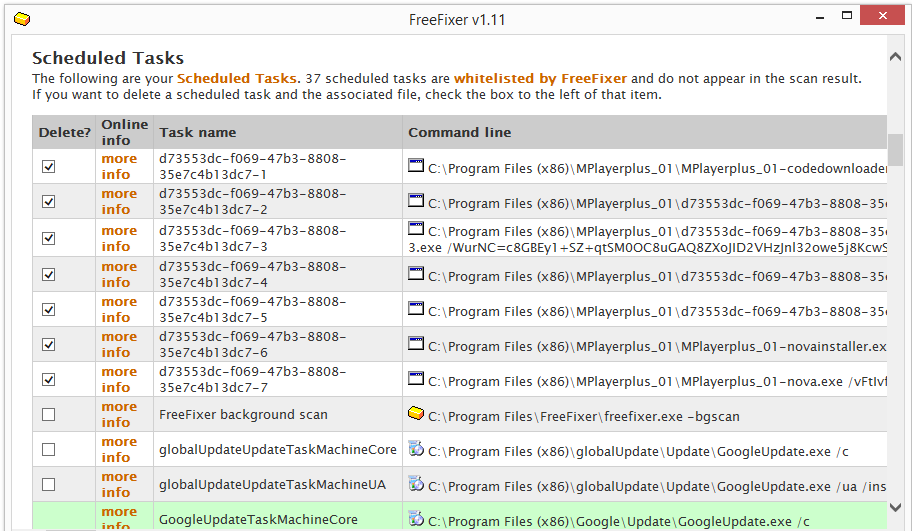Check delete box for globalUpdateUpdateTaskMachineCore
This screenshot has width=912, height=531.
(x=49, y=450)
